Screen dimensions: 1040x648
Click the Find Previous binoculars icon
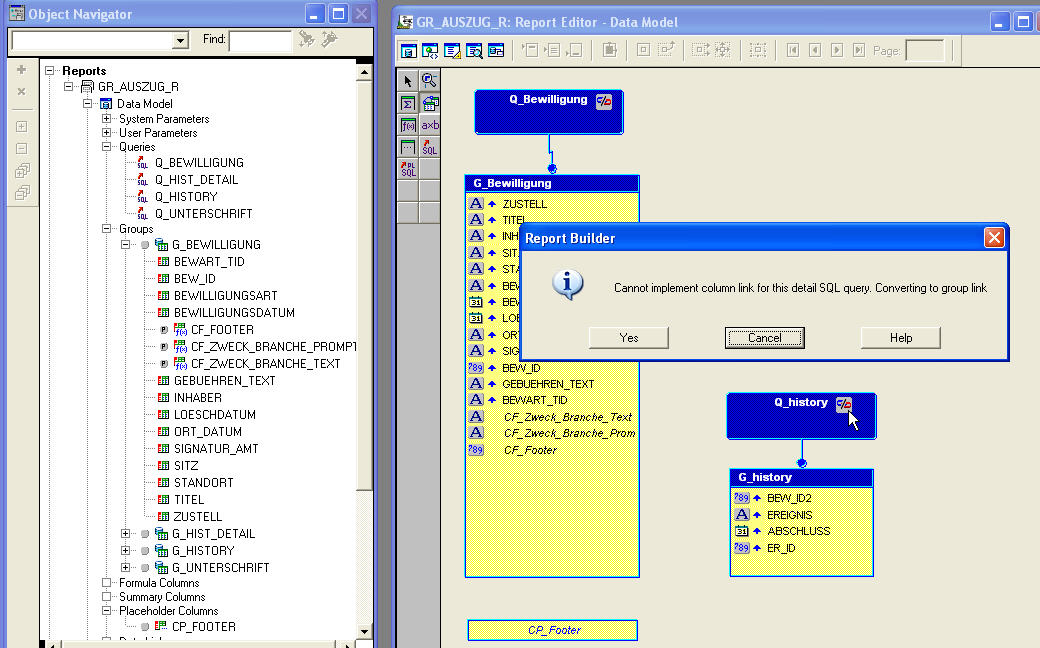coord(329,39)
